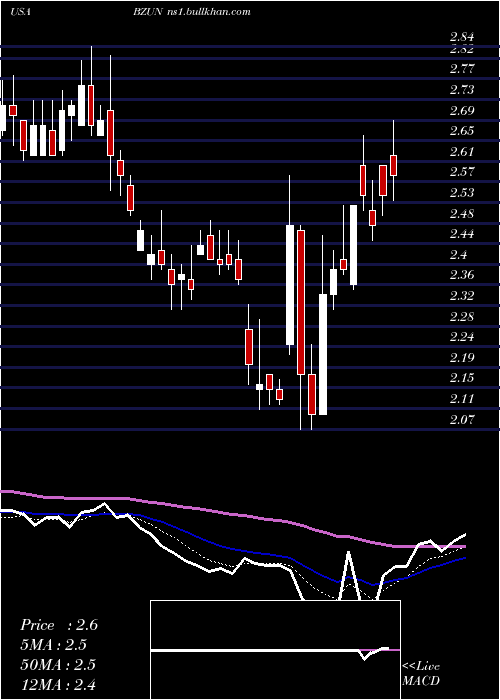Viewport: 500px width, 700px height.
Task: Click the 5MA : 2.5 readout
Action: tap(54, 645)
